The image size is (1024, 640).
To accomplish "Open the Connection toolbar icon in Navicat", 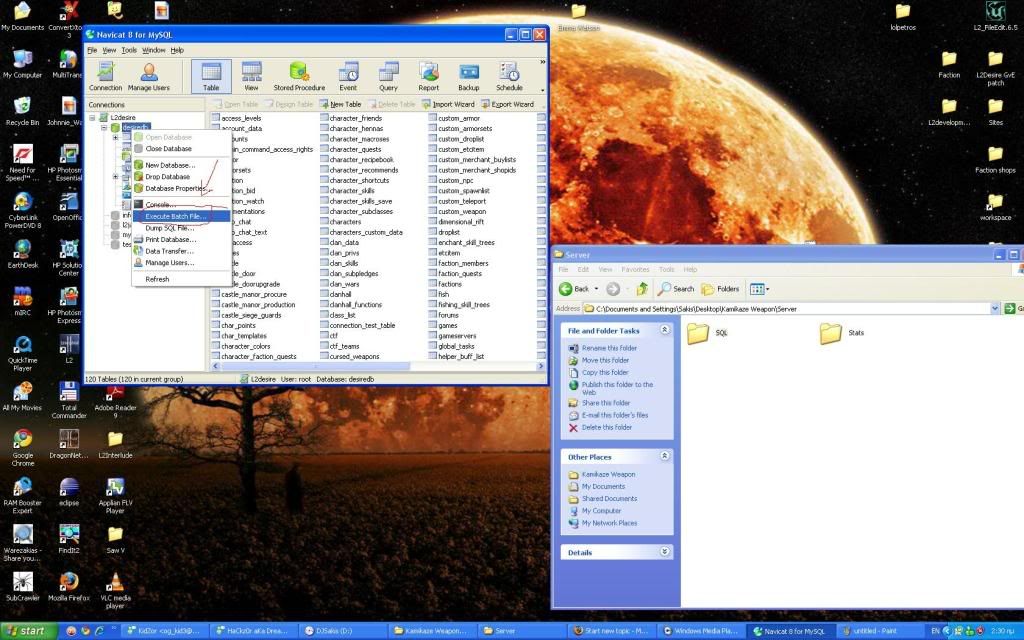I will click(105, 76).
